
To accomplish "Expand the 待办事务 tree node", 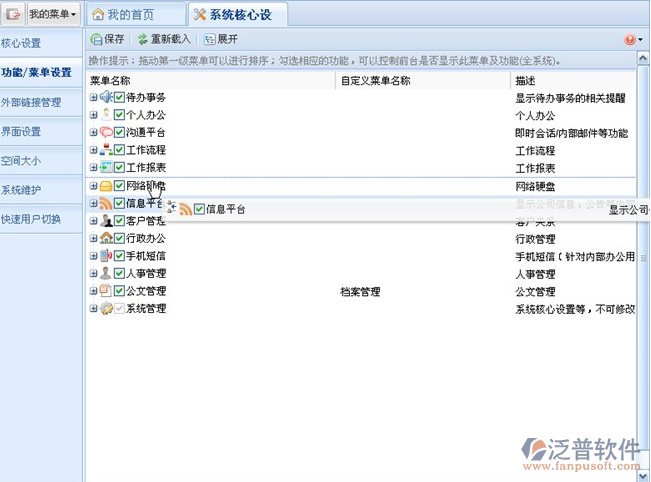I will tap(93, 98).
